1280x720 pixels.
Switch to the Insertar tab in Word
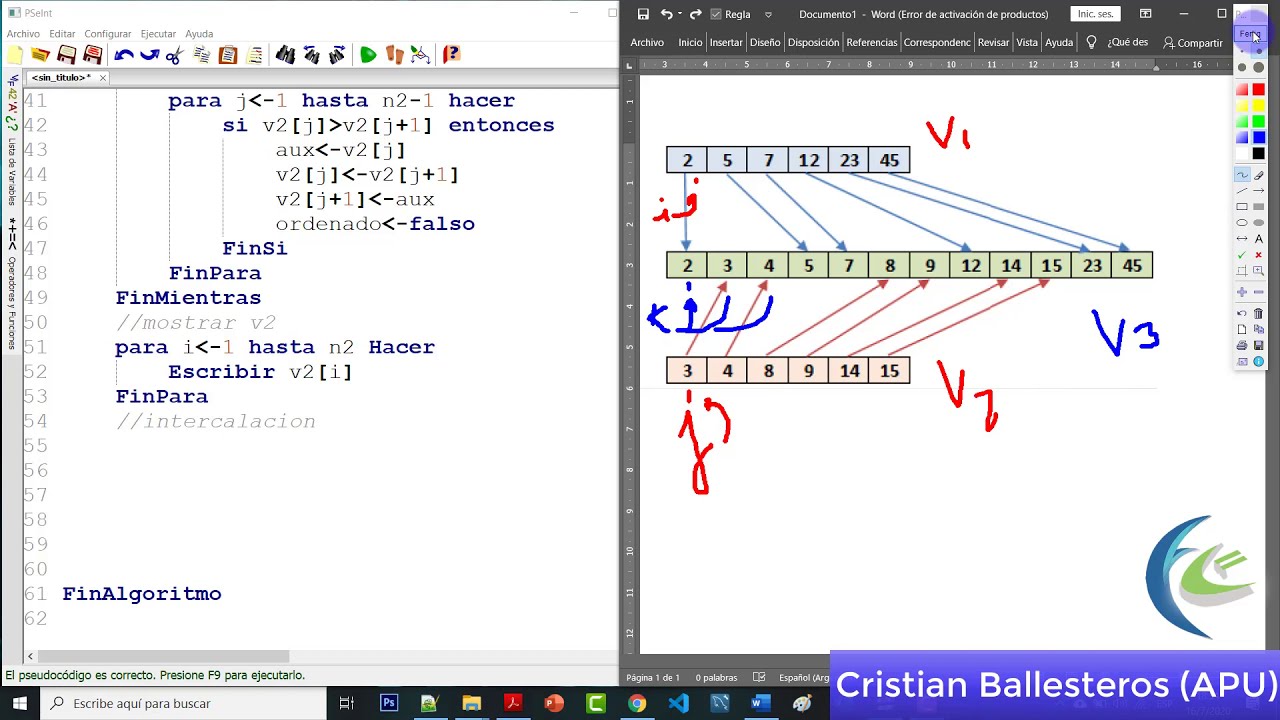click(726, 42)
